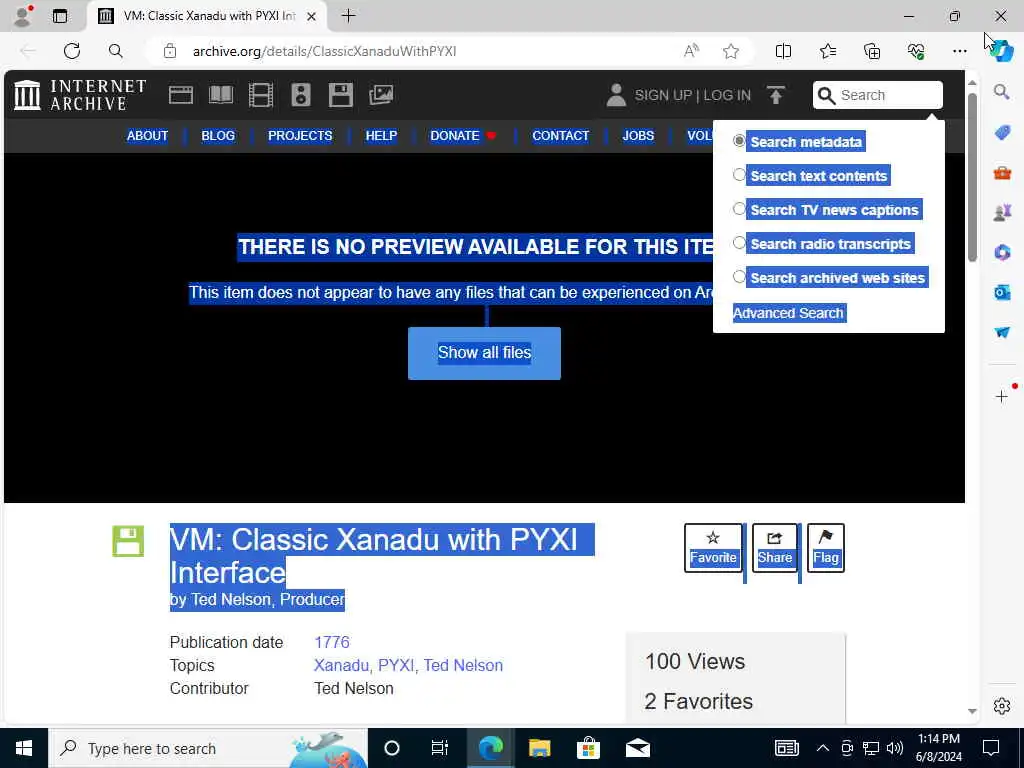The height and width of the screenshot is (768, 1024).
Task: Click the green software floppy icon beside title
Action: click(128, 541)
